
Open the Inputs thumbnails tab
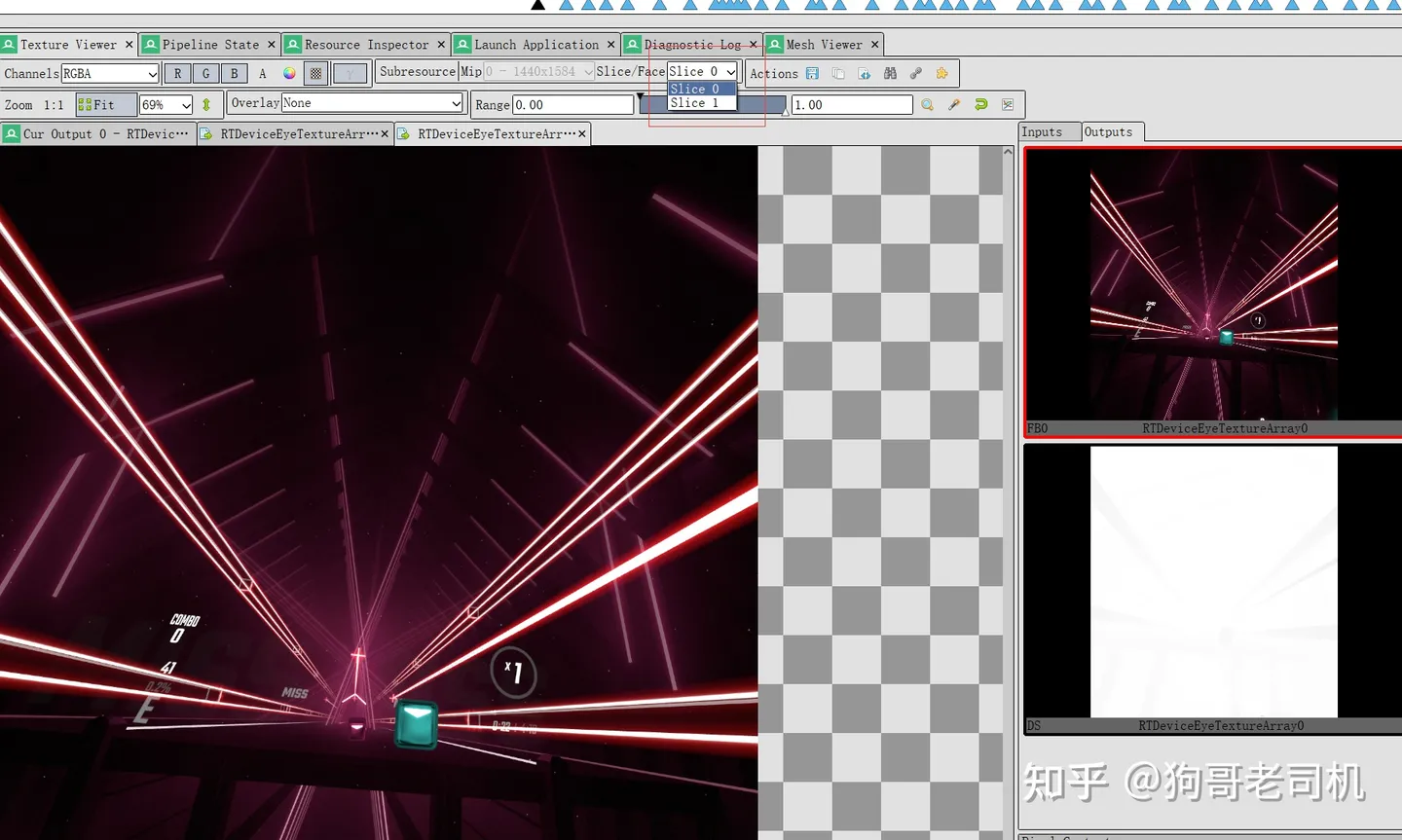[1050, 131]
